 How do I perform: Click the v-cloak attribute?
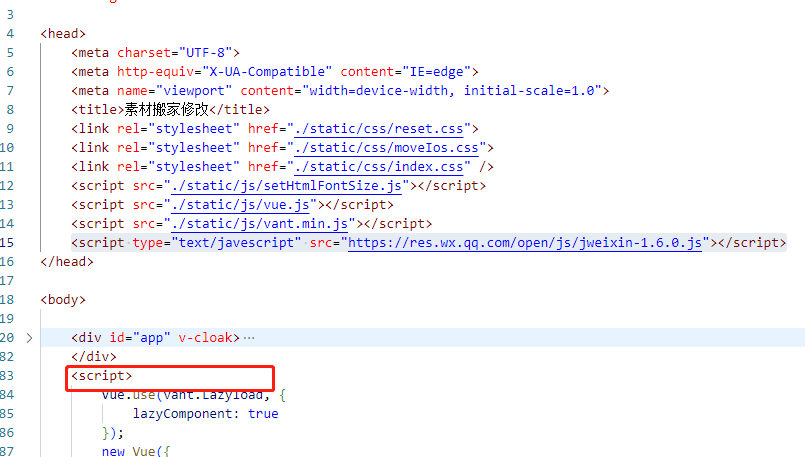[205, 338]
